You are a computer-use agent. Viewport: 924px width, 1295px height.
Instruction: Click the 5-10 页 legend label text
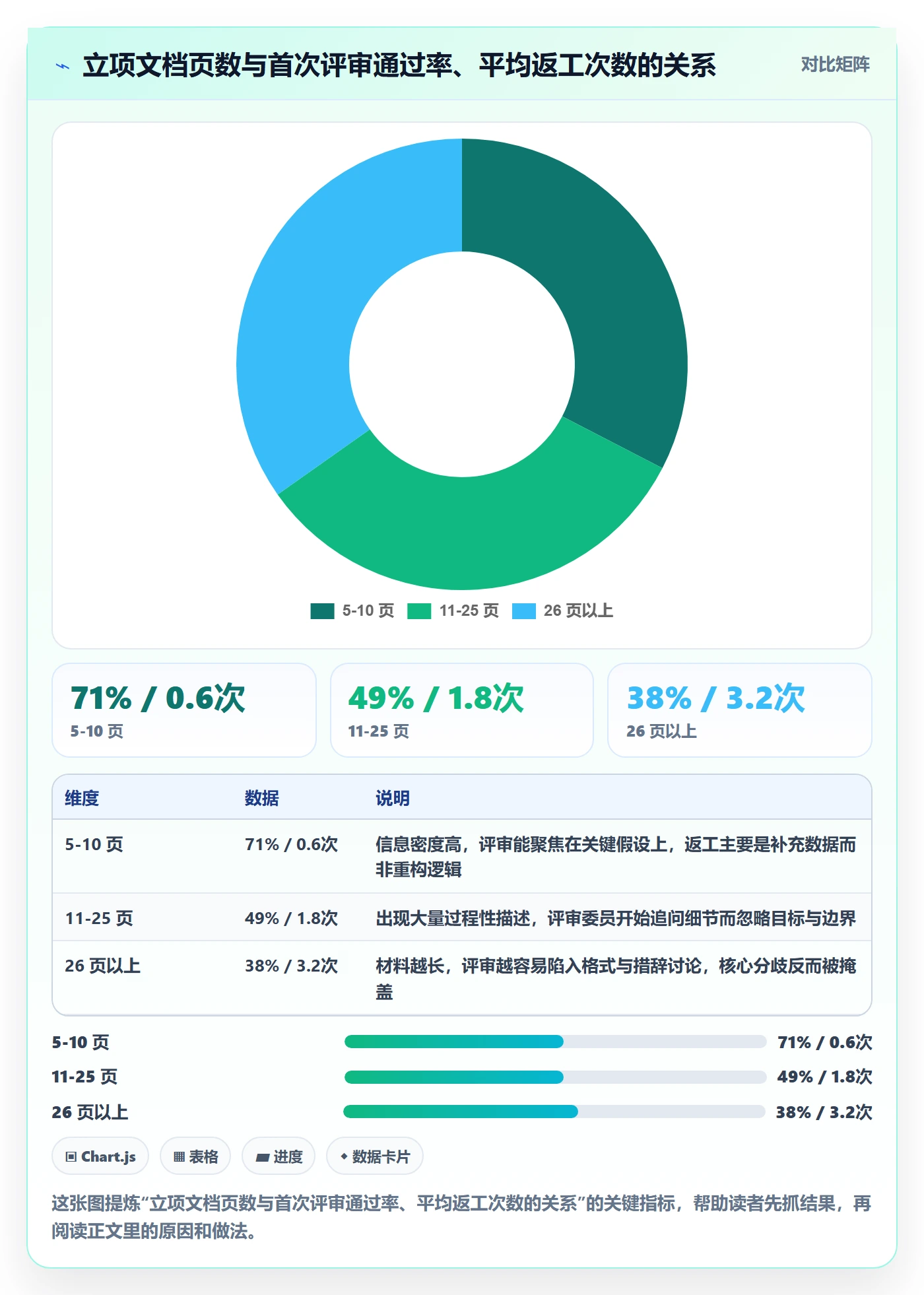368,611
